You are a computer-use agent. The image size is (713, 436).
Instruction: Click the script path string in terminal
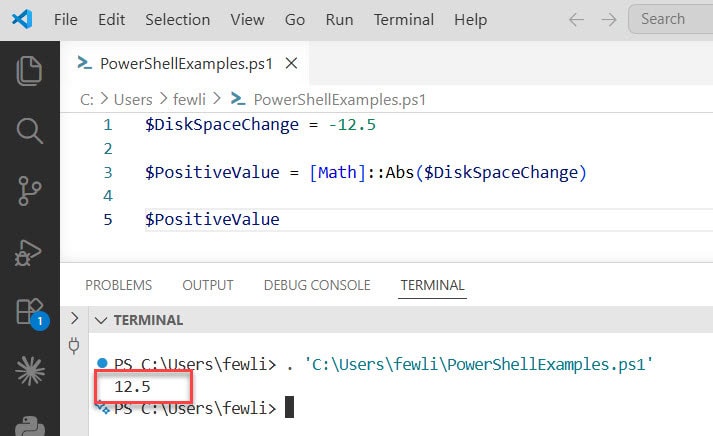[478, 365]
